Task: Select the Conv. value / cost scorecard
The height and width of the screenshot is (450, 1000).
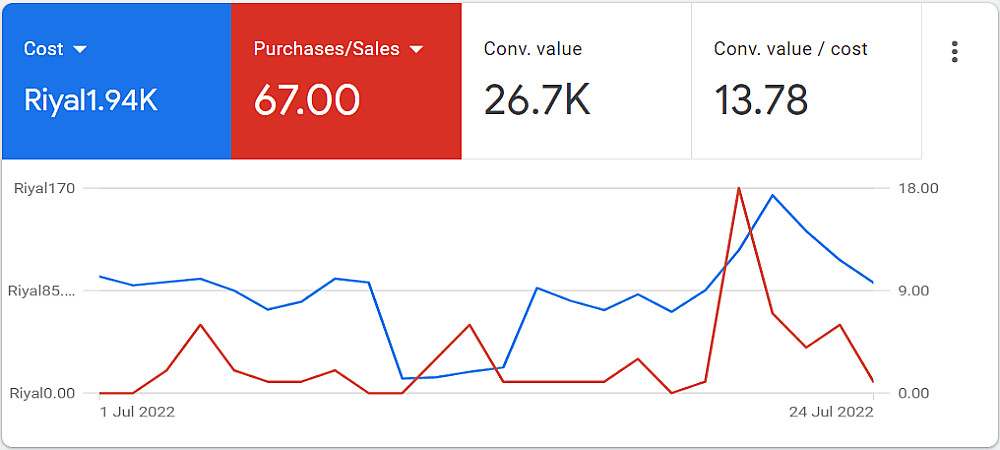Action: pos(806,81)
